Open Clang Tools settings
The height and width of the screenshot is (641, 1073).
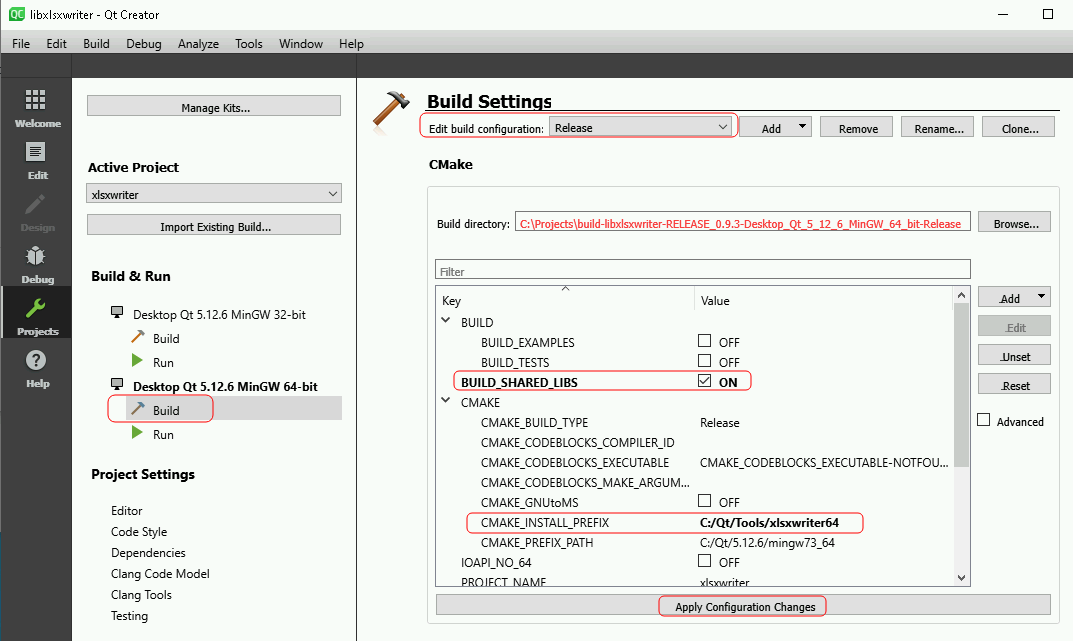(x=141, y=594)
